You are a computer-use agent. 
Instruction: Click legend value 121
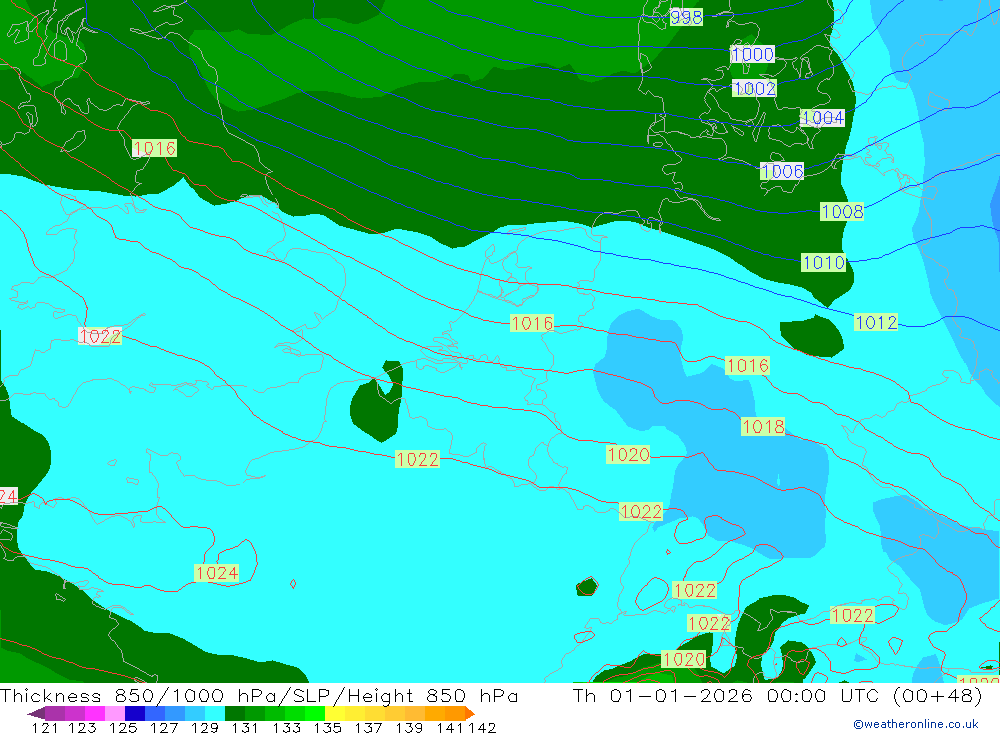(x=45, y=727)
